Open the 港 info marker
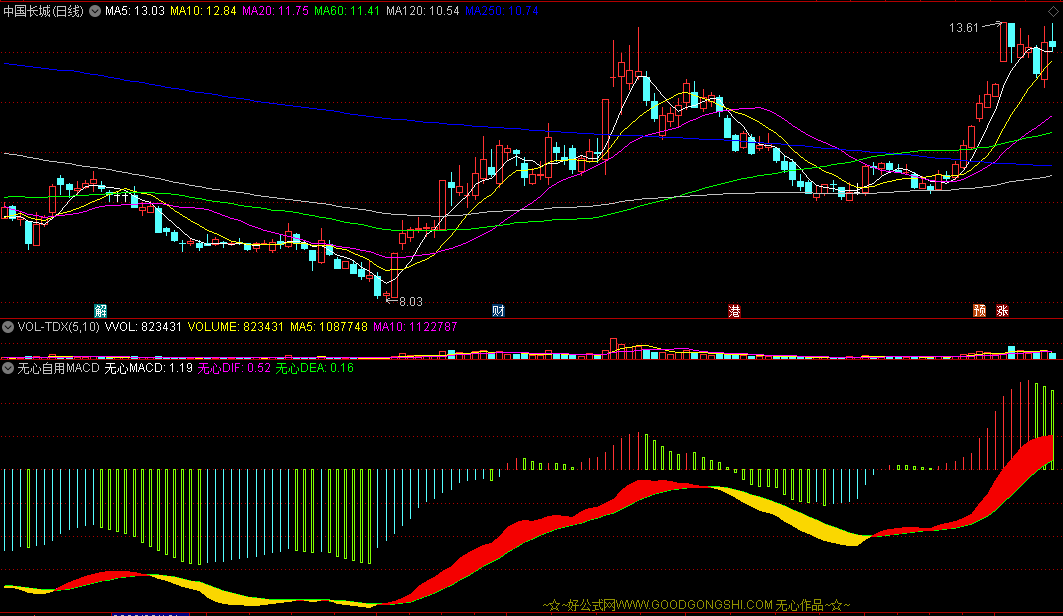 [x=734, y=311]
